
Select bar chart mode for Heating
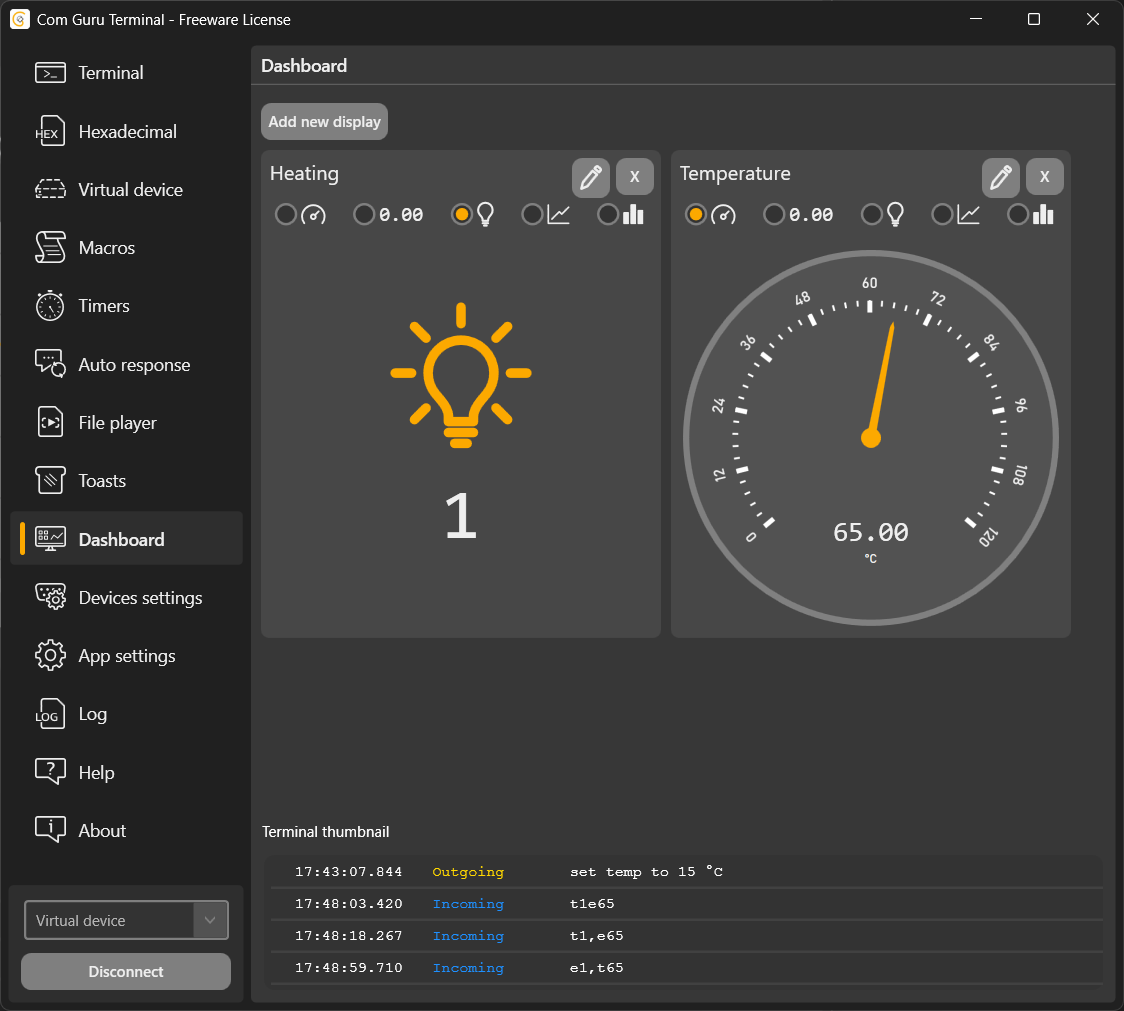coord(608,214)
